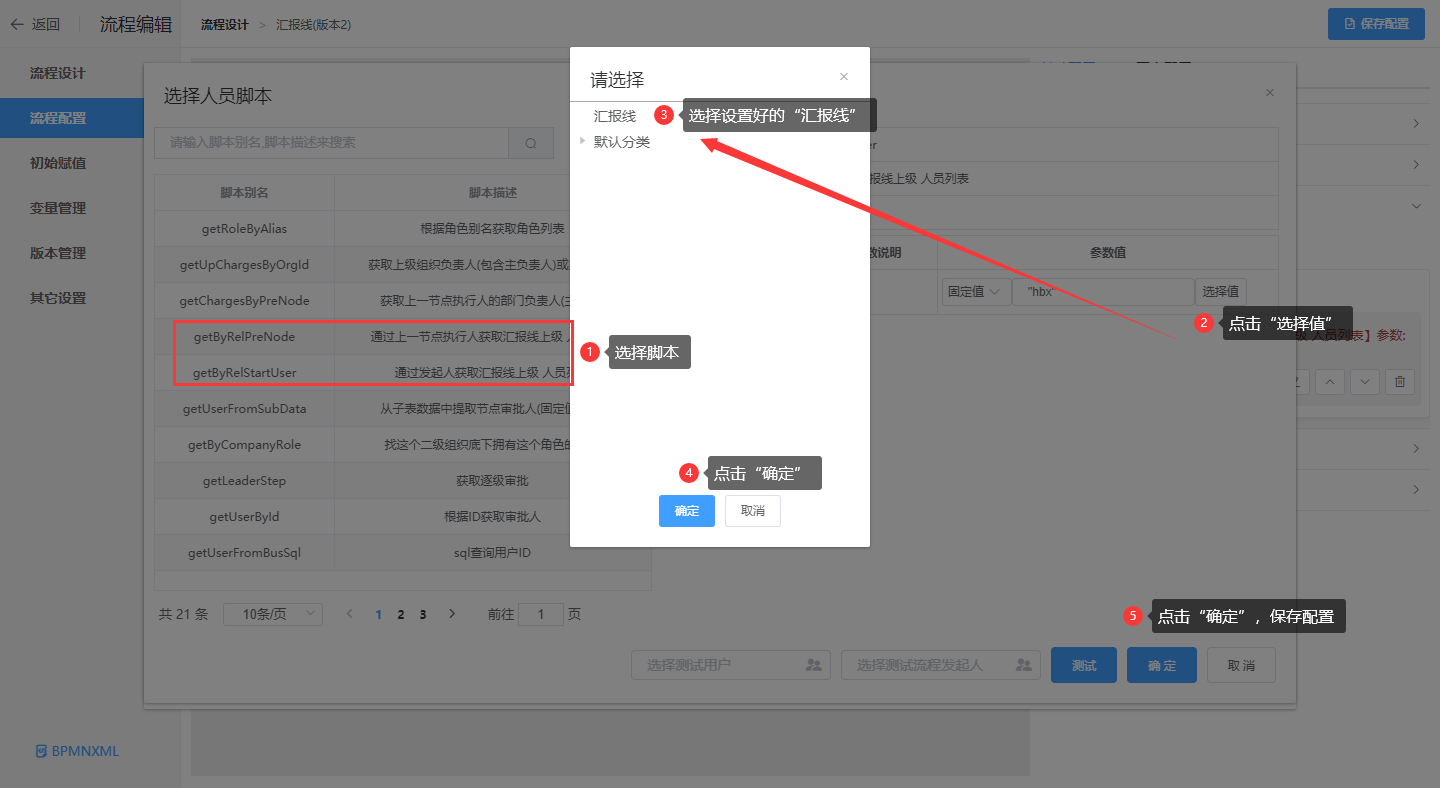
Task: Click the move-up arrow button in right panel
Action: click(1329, 381)
